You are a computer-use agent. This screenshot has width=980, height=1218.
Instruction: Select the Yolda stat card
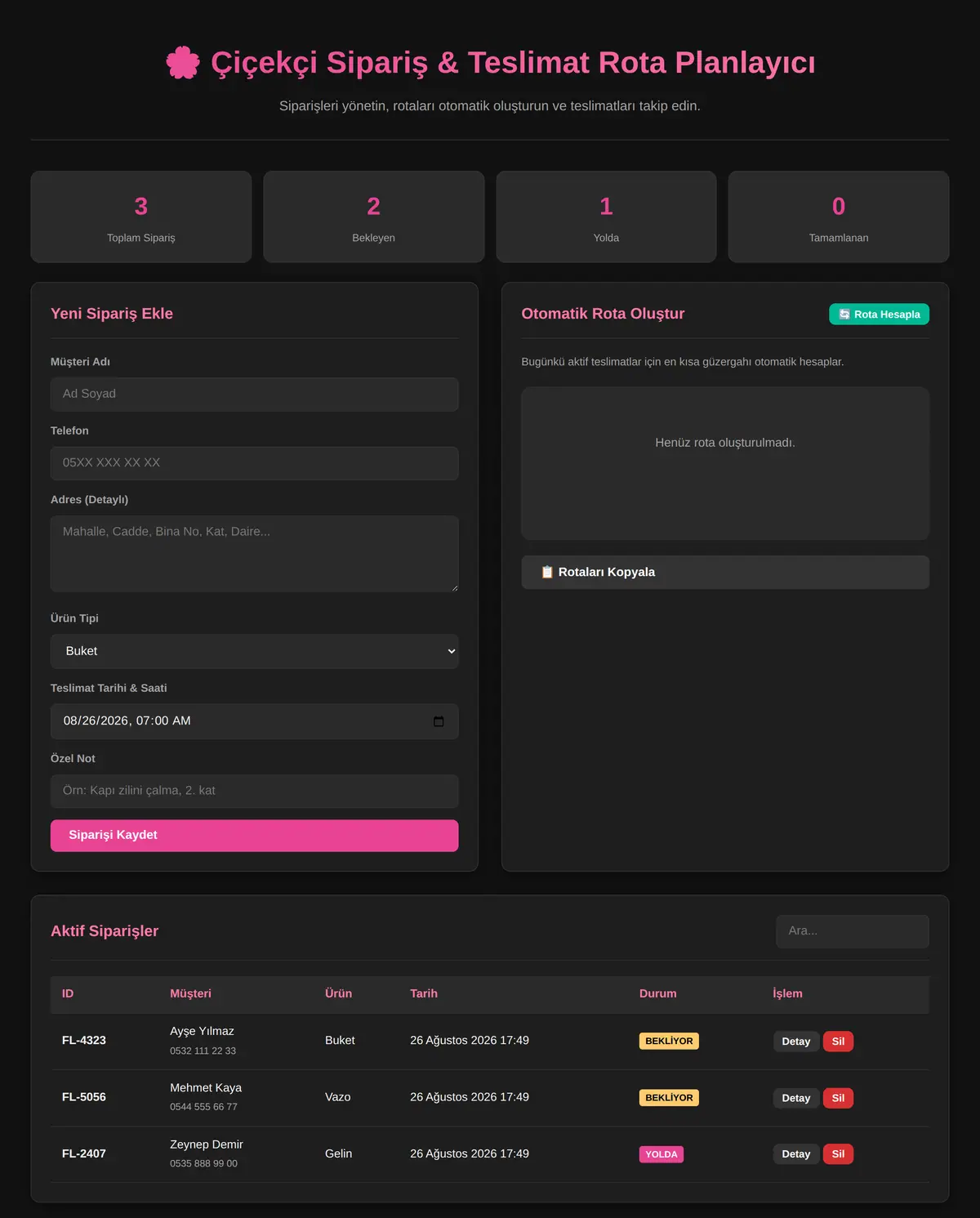click(x=606, y=216)
